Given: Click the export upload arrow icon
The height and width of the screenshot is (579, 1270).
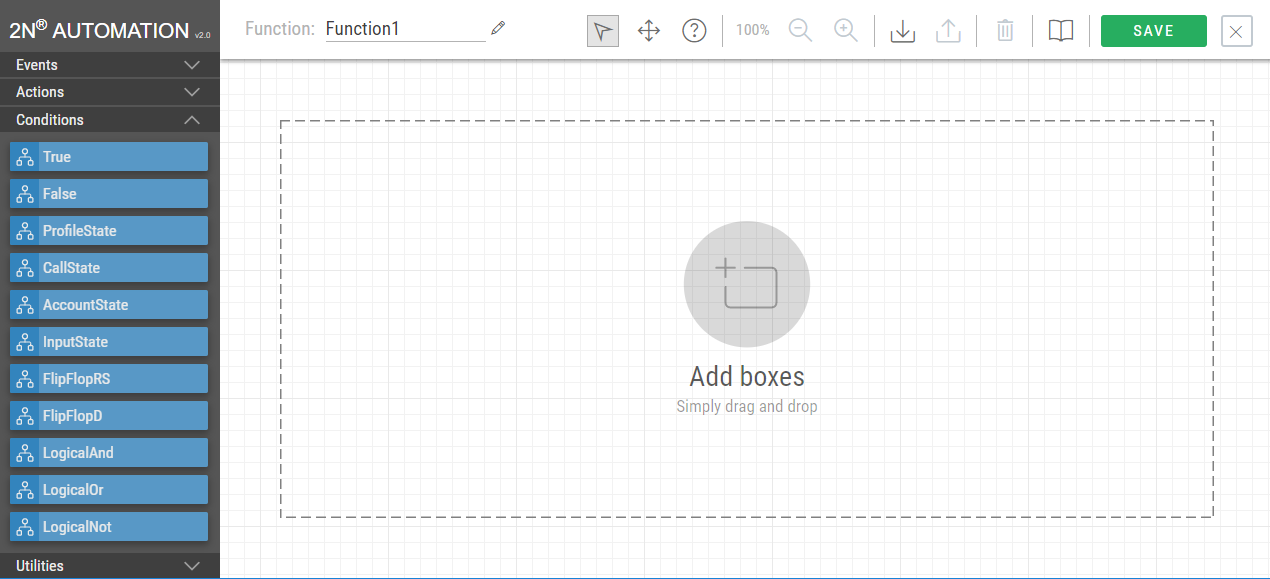Looking at the screenshot, I should tap(948, 31).
